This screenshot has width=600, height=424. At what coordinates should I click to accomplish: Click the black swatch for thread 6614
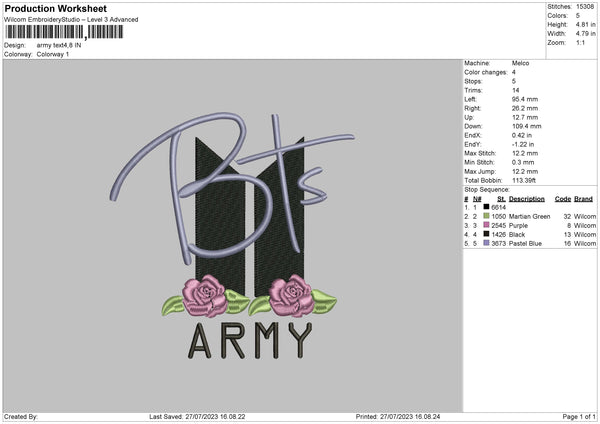[486, 207]
